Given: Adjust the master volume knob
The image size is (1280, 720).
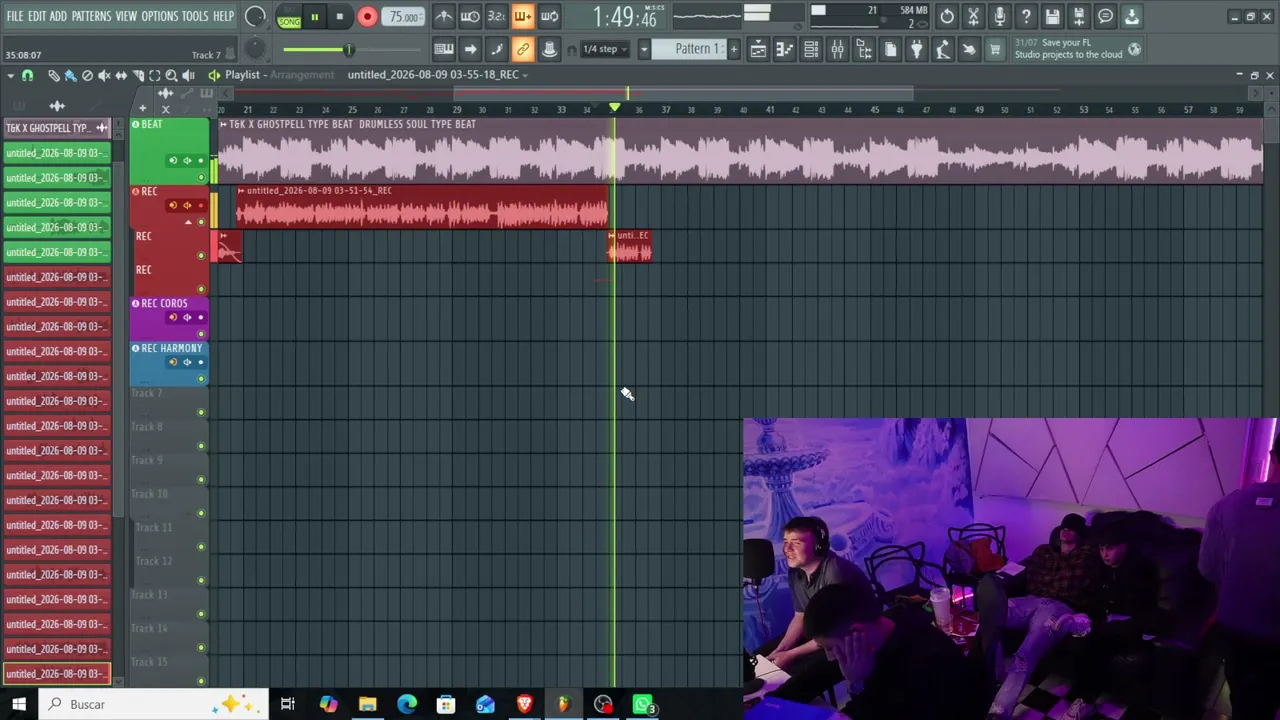Looking at the screenshot, I should [x=255, y=17].
